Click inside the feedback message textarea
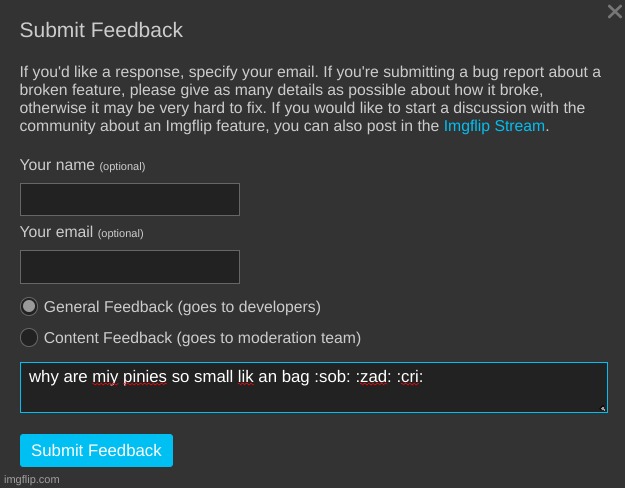 click(x=313, y=395)
